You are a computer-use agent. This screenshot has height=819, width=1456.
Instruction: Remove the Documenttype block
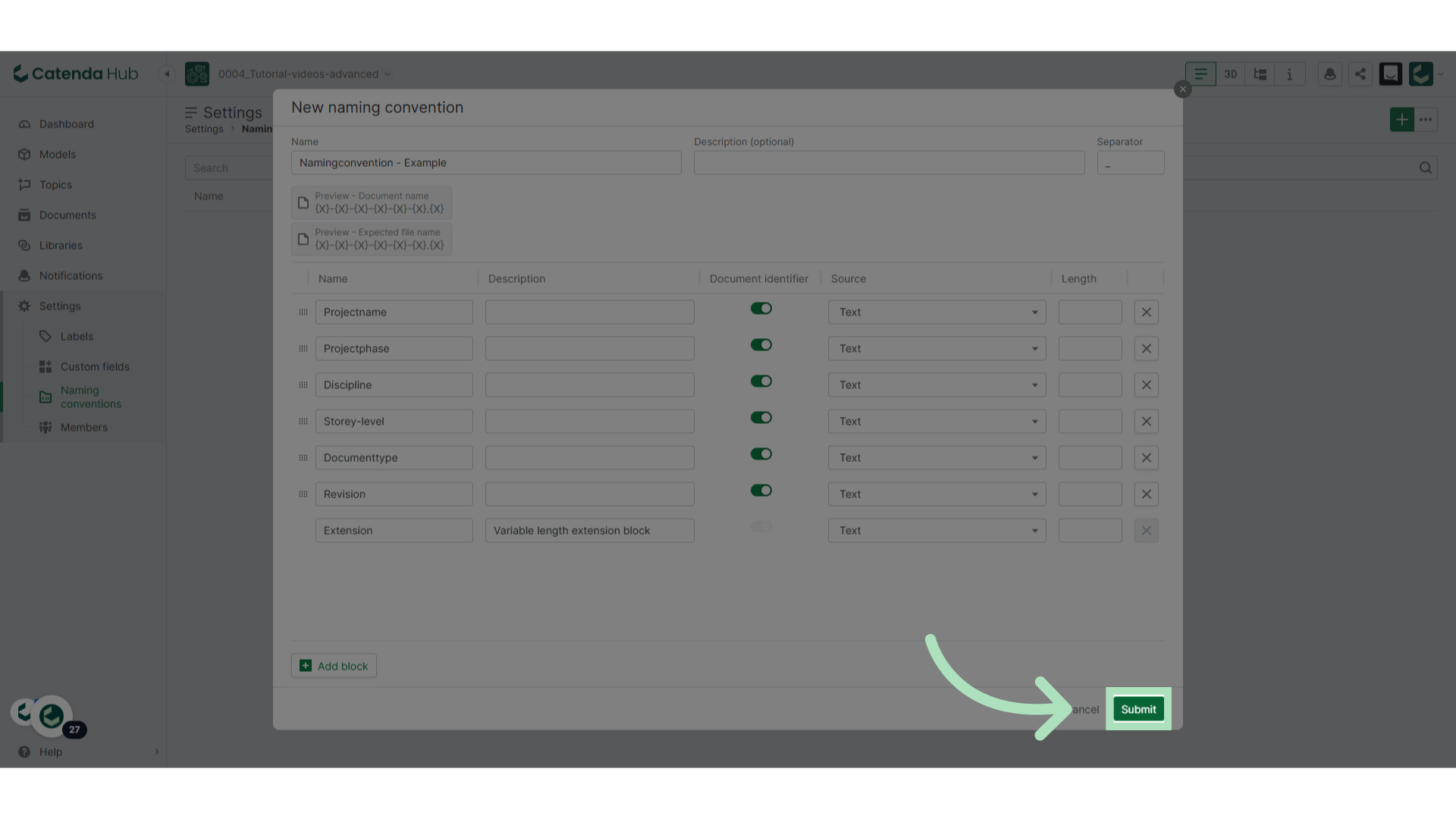(x=1147, y=457)
